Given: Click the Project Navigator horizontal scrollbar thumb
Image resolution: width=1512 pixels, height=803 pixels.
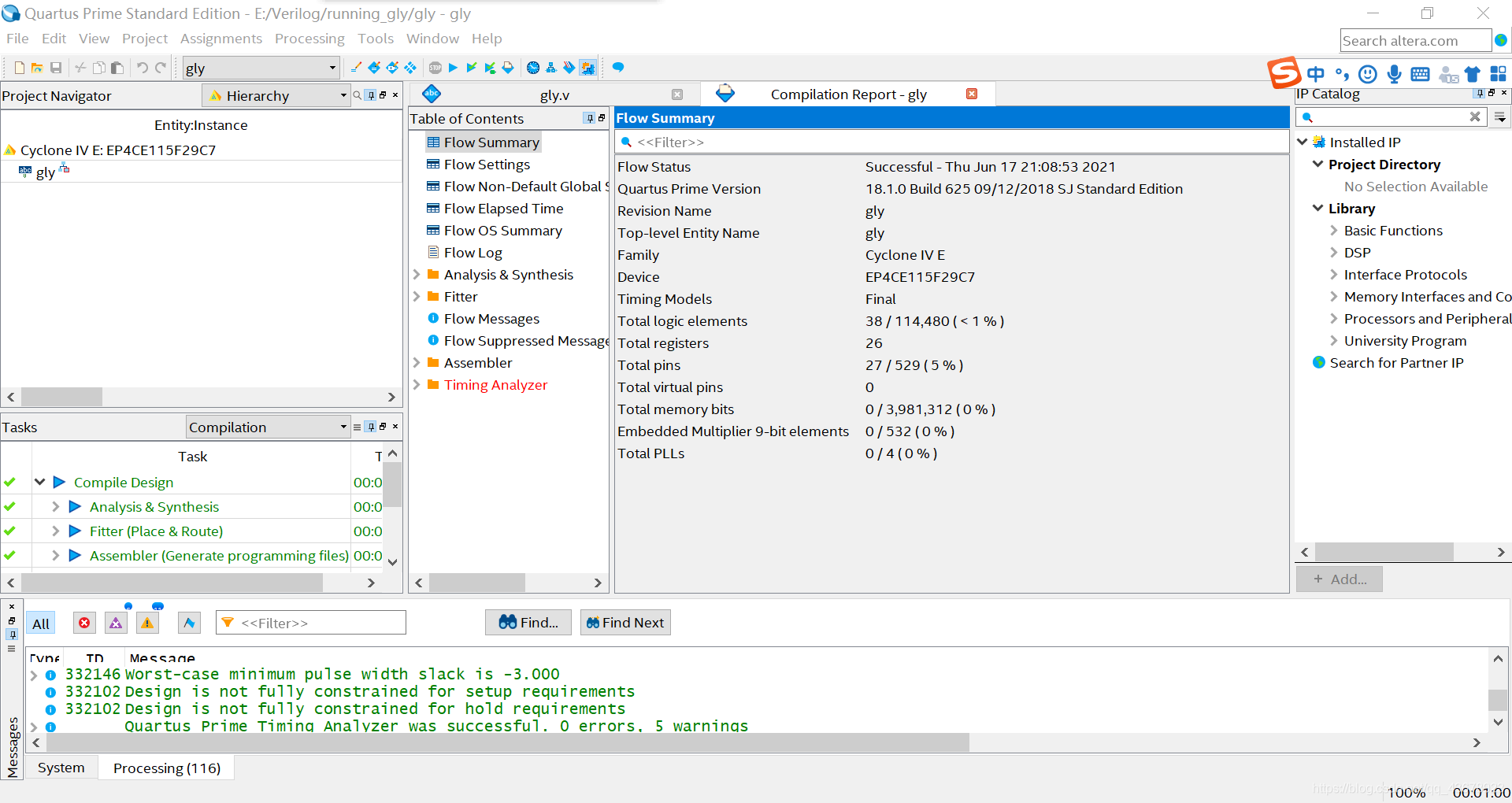Looking at the screenshot, I should 62,397.
